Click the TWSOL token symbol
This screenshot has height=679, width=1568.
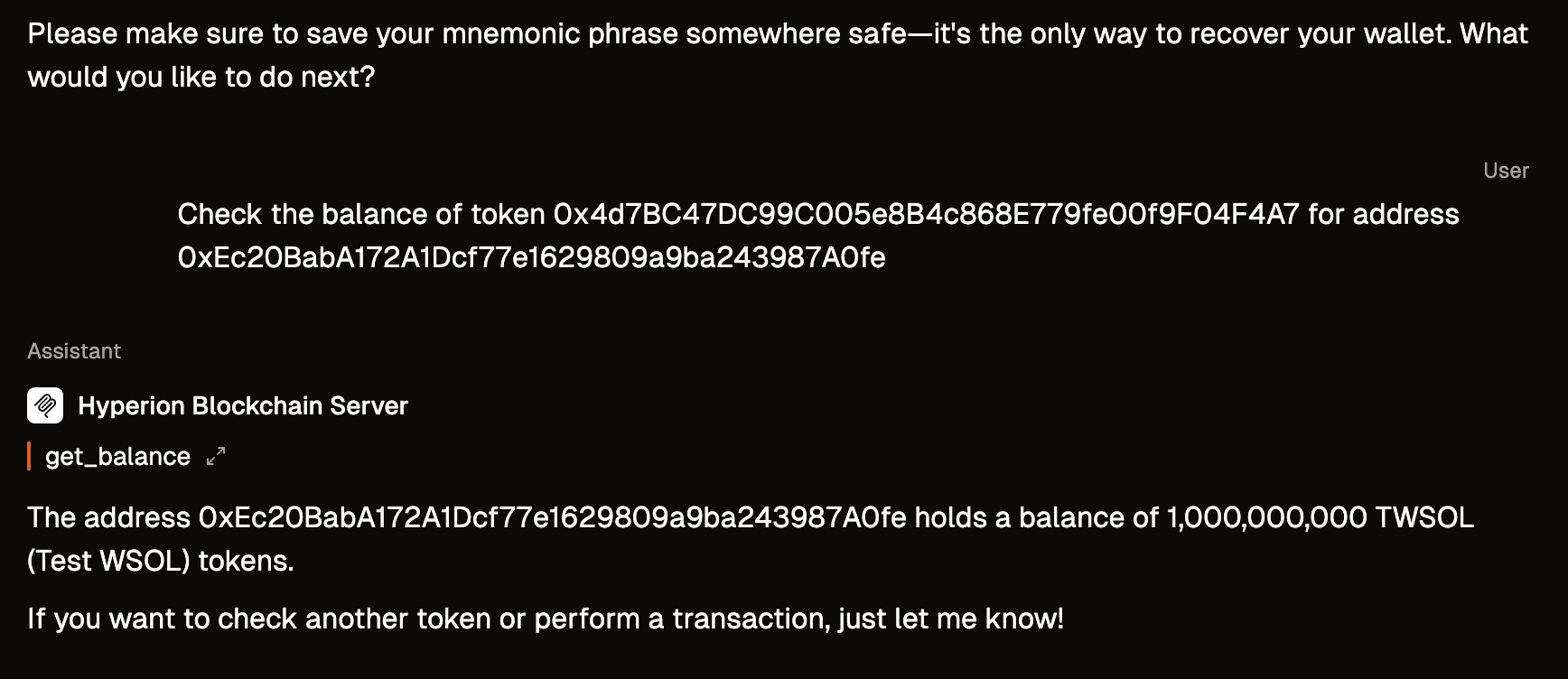pyautogui.click(x=1424, y=517)
